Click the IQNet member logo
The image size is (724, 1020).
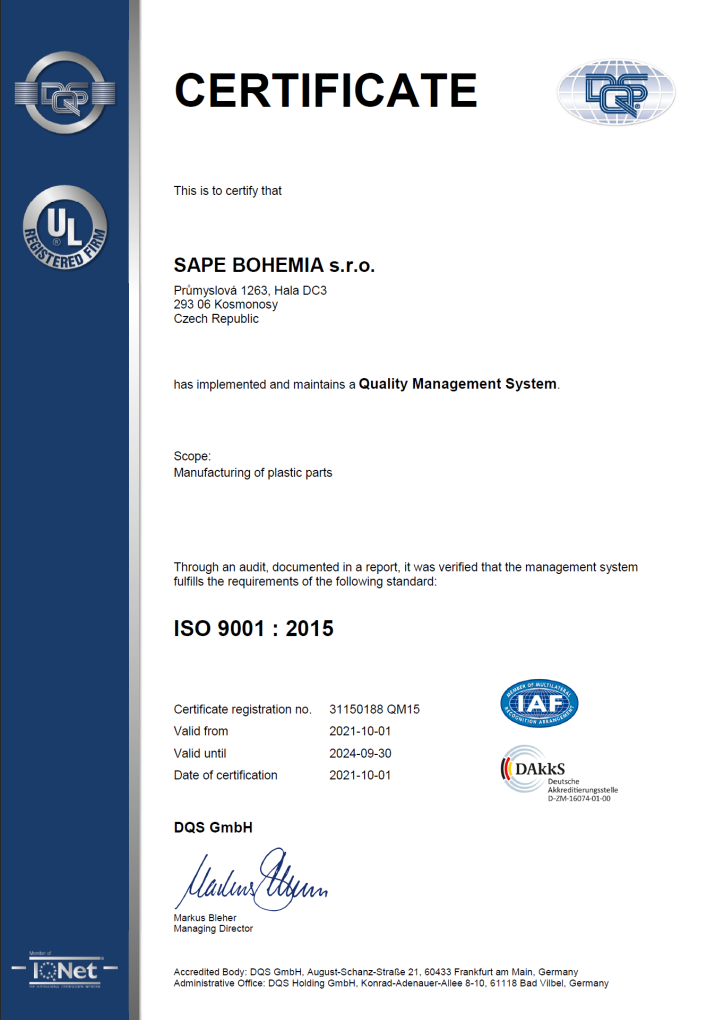(x=64, y=971)
